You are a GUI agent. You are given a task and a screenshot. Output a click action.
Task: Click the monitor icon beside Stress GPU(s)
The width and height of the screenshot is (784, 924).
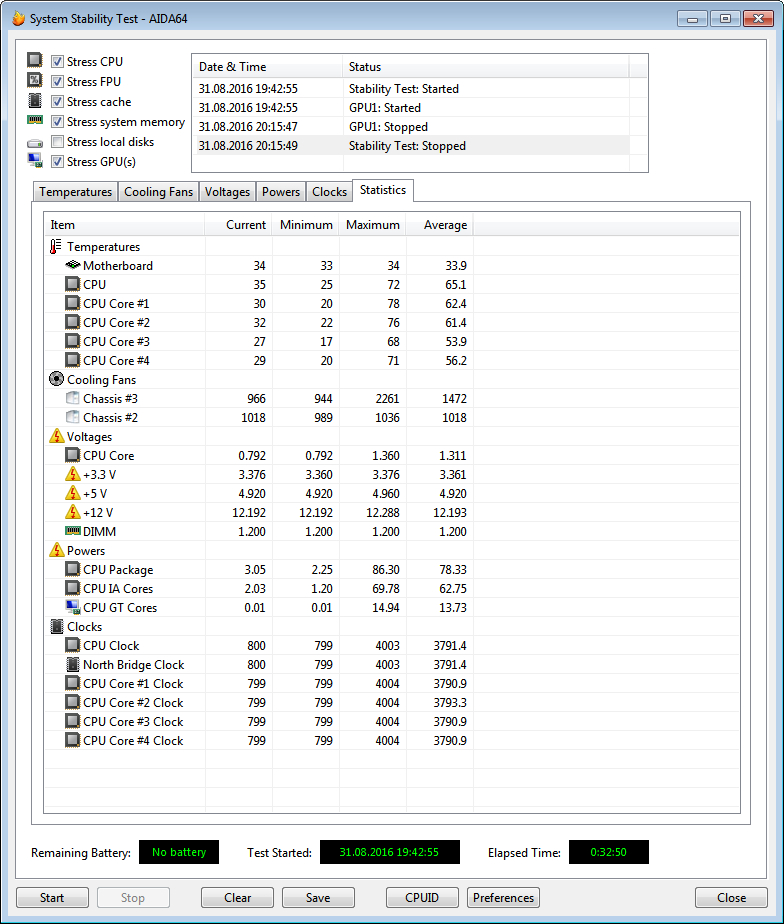35,160
